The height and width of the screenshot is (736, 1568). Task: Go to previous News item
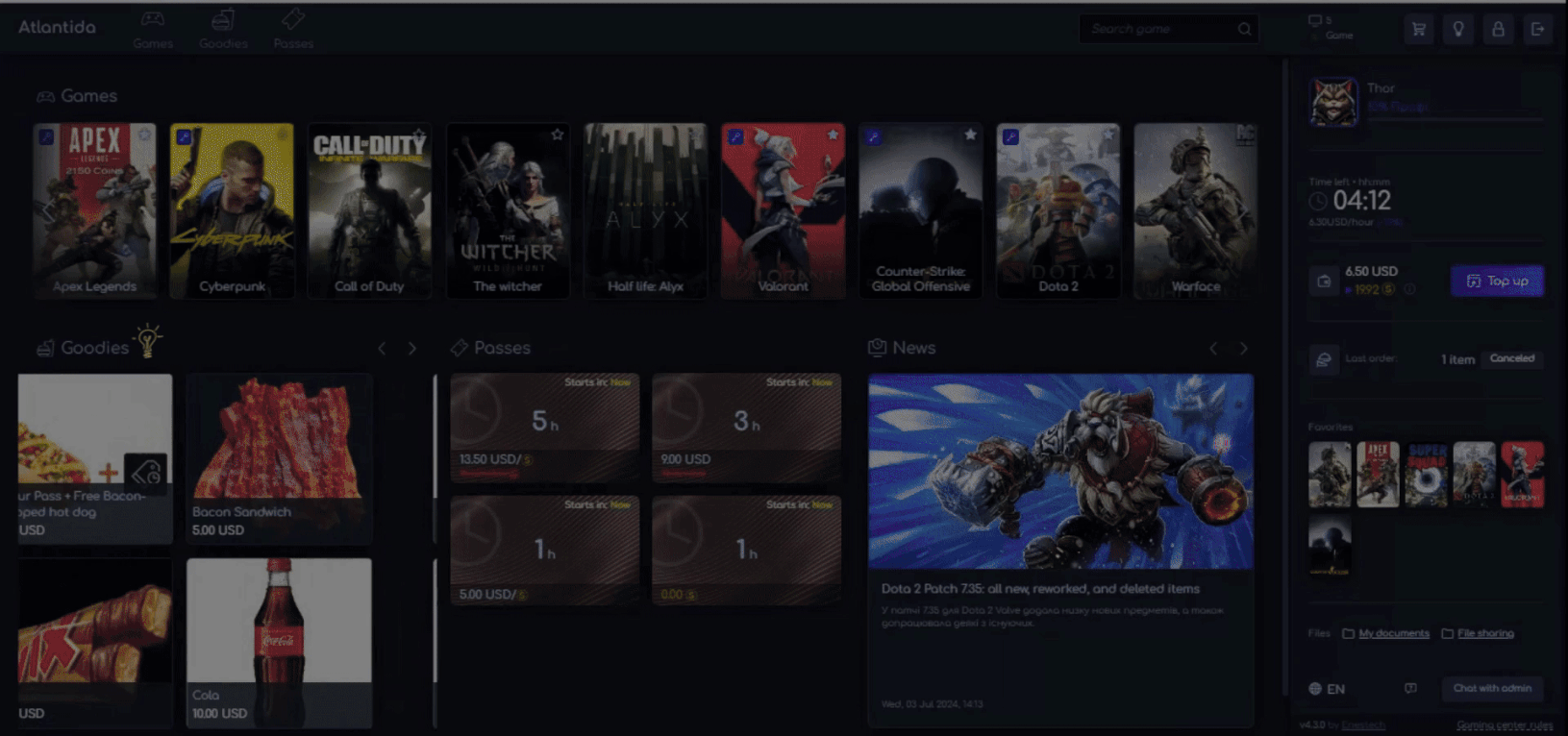[1213, 348]
